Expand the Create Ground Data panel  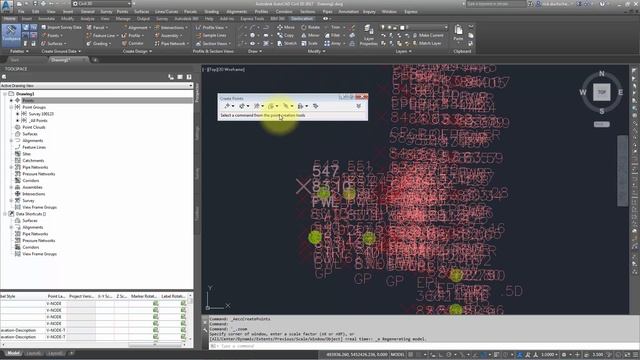(61, 51)
